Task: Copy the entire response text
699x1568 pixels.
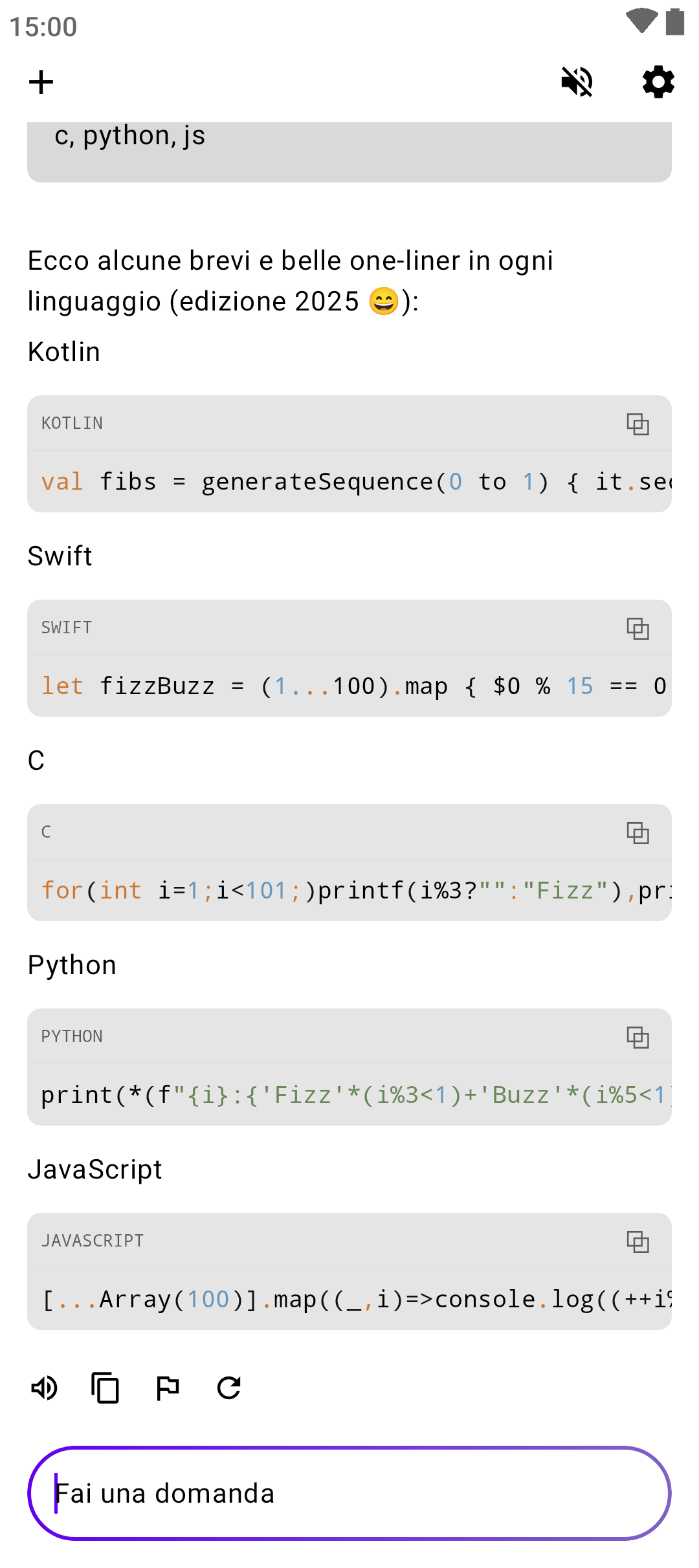Action: [x=105, y=1388]
